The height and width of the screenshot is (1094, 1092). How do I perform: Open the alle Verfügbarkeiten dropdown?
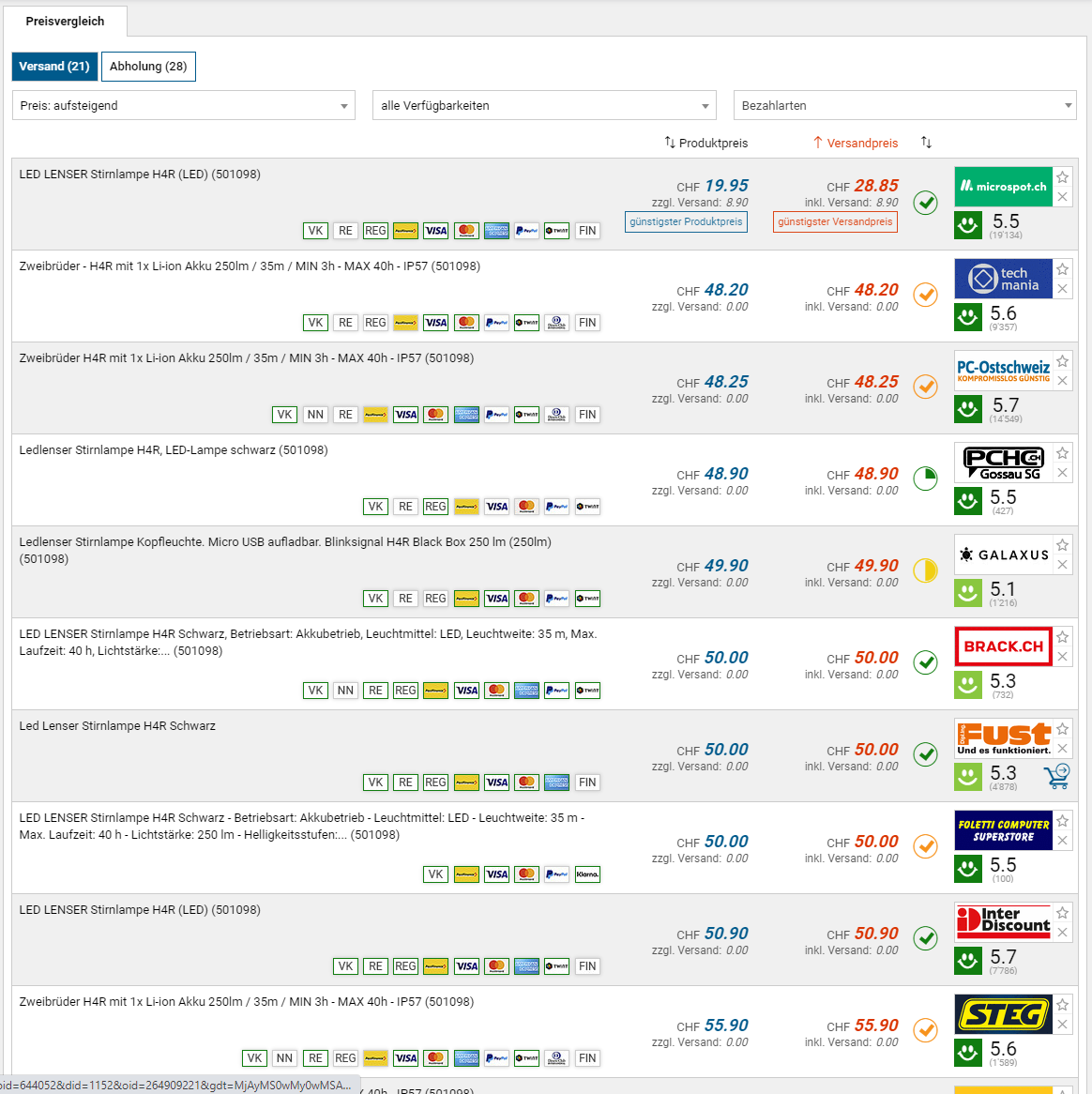click(544, 105)
